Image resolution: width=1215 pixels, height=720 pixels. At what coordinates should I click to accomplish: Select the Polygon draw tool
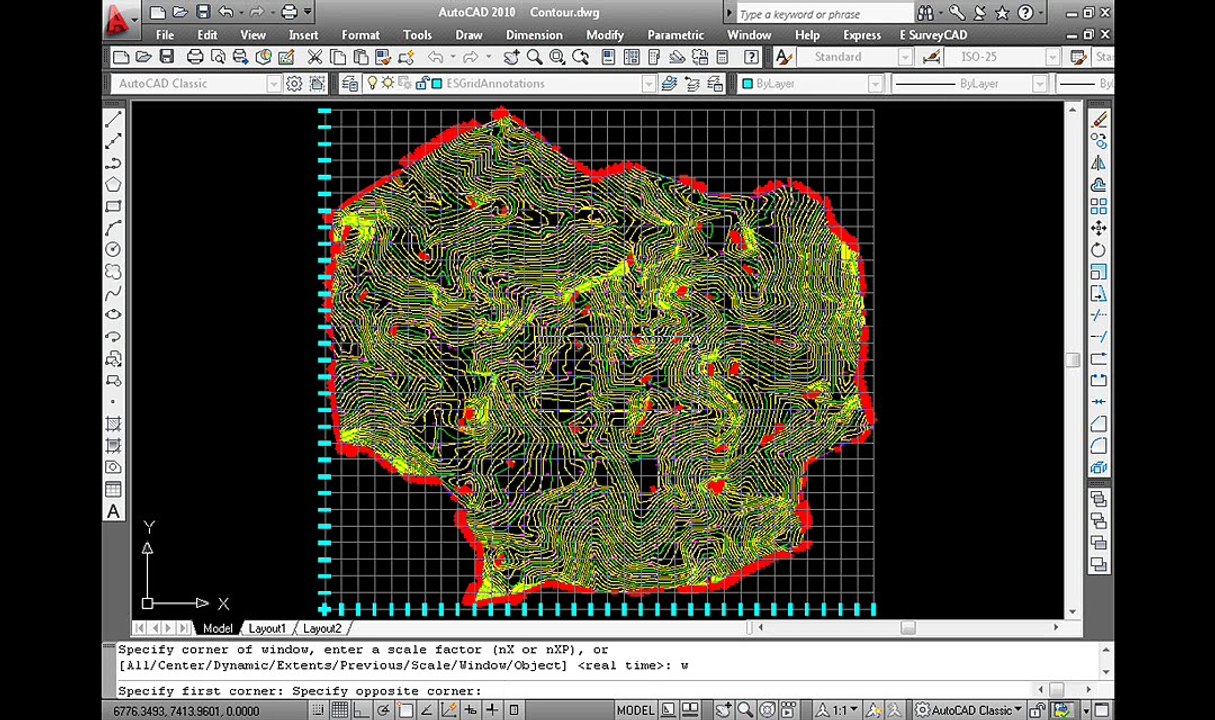pos(113,185)
